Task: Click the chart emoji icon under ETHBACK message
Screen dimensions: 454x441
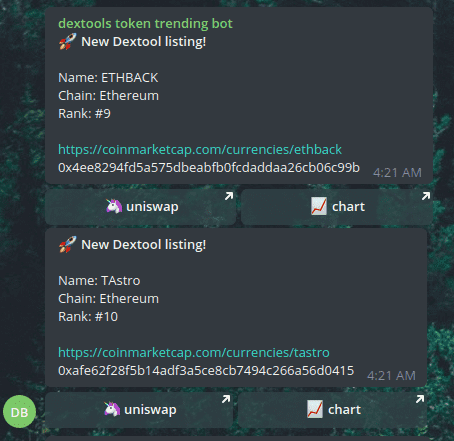Action: (x=319, y=206)
